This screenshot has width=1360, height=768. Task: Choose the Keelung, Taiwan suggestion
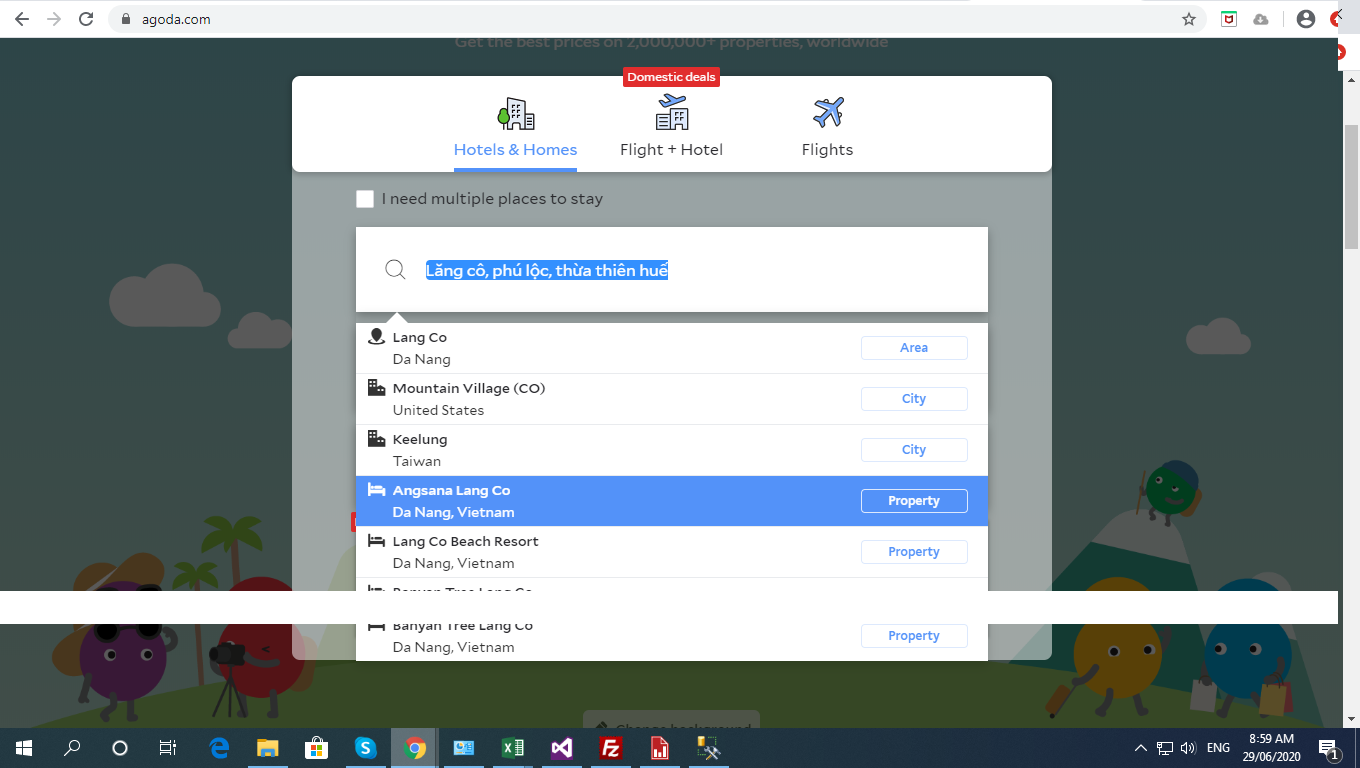(672, 450)
